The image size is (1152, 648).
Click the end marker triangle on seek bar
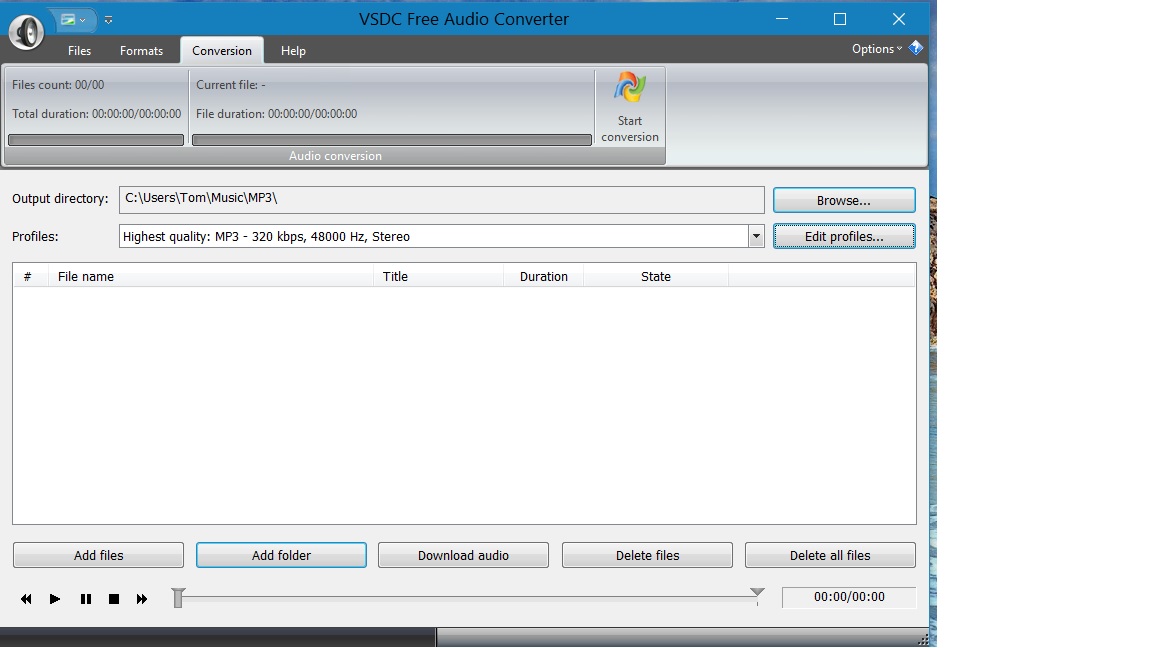tap(757, 592)
